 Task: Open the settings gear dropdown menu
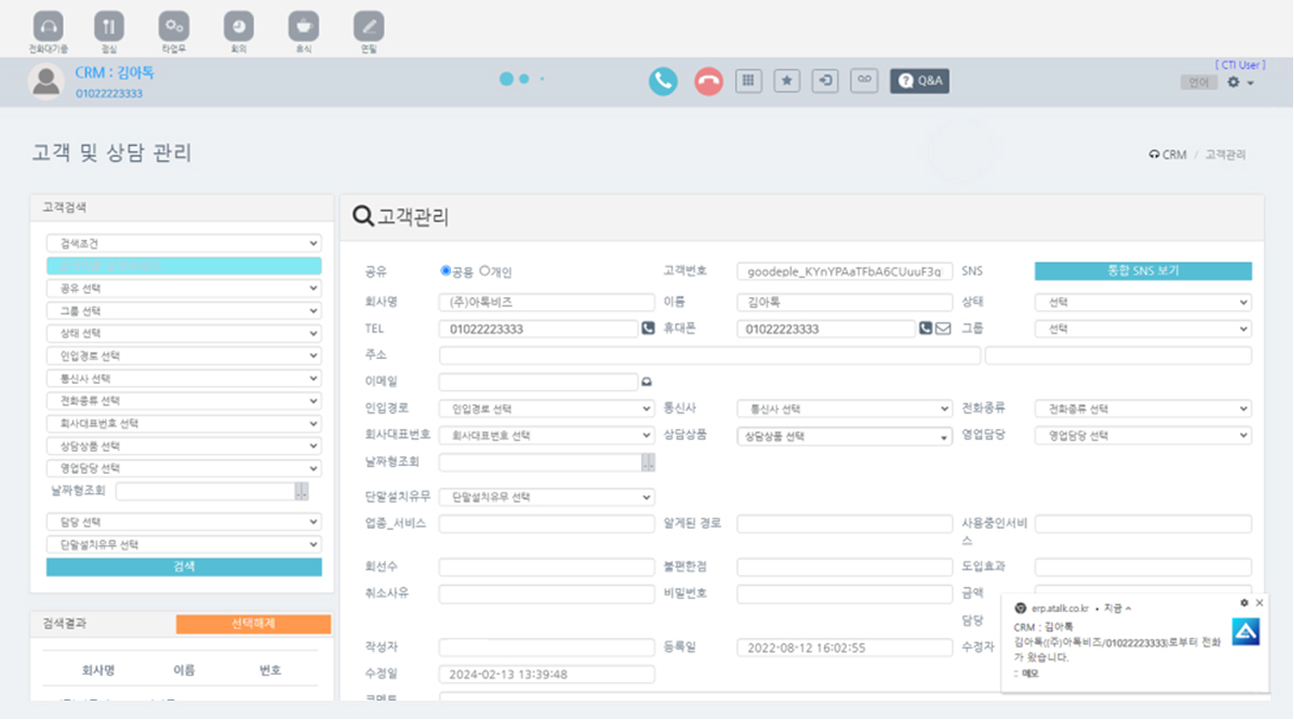pyautogui.click(x=1239, y=83)
